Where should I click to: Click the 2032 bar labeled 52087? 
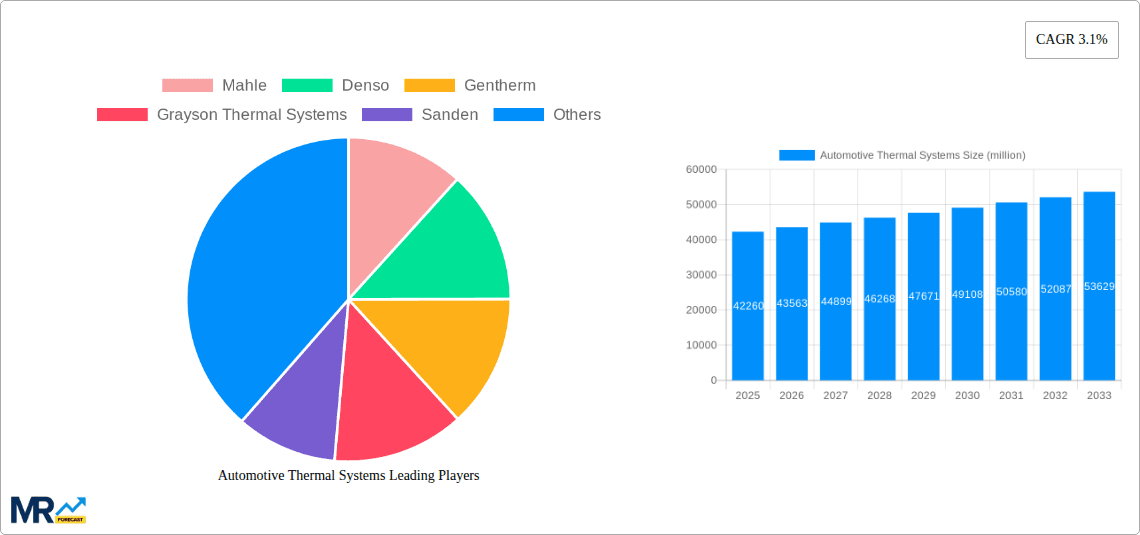coord(1056,289)
